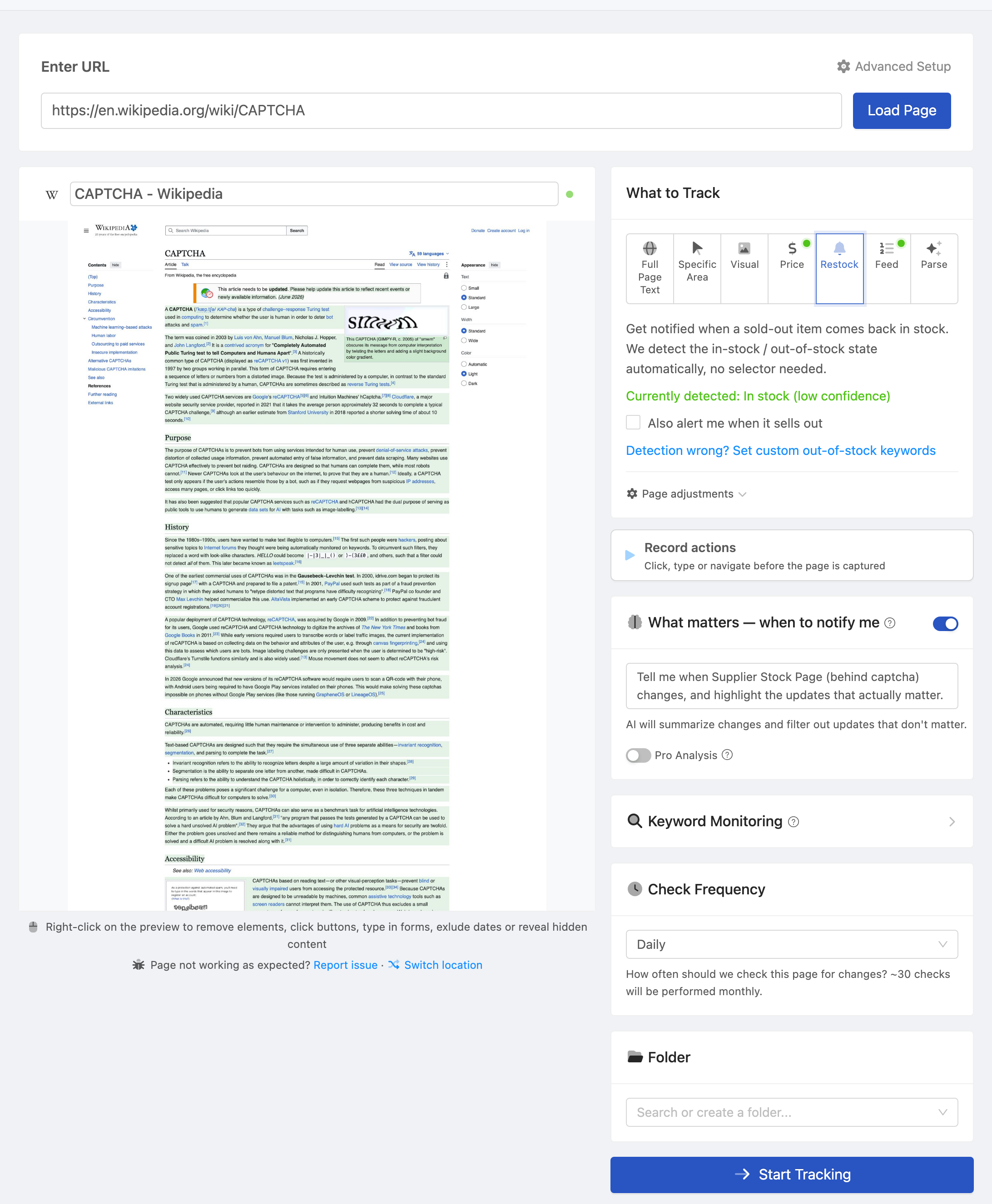Select Small text size radio in preview
This screenshot has height=1204, width=992.
coord(464,288)
